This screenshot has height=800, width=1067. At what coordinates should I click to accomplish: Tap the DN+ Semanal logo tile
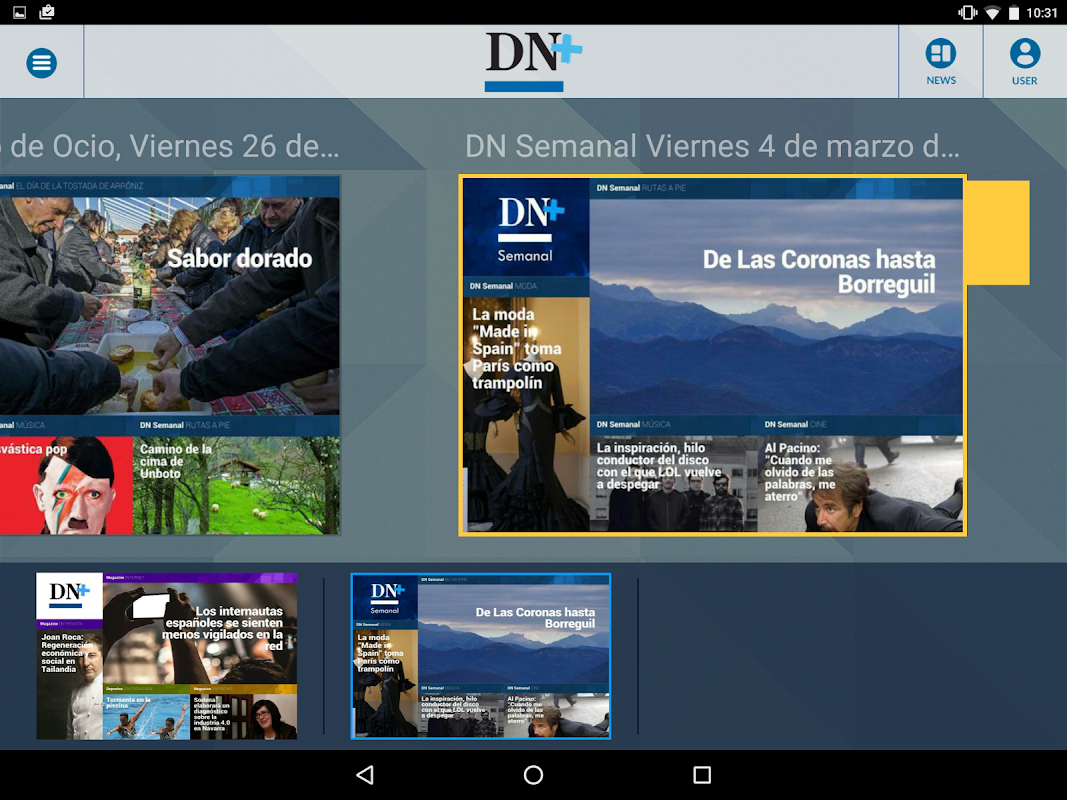point(525,228)
